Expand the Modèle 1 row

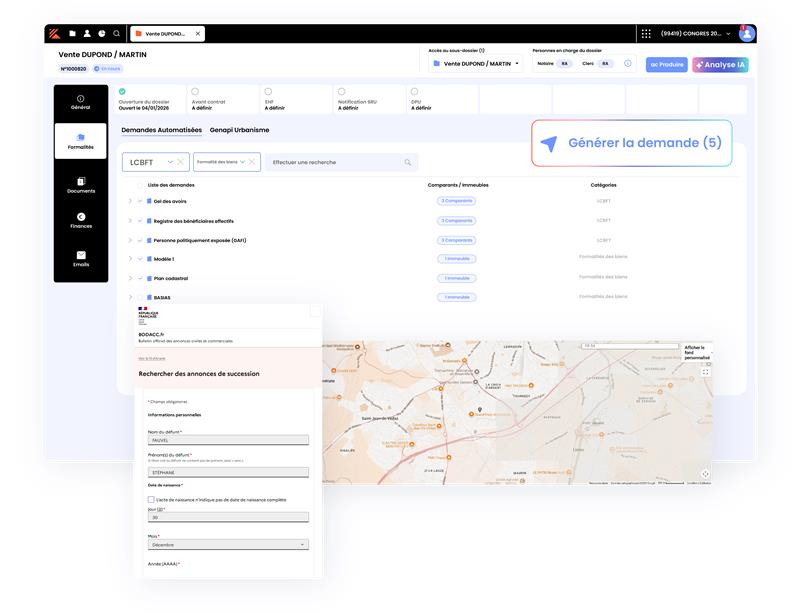[x=130, y=259]
